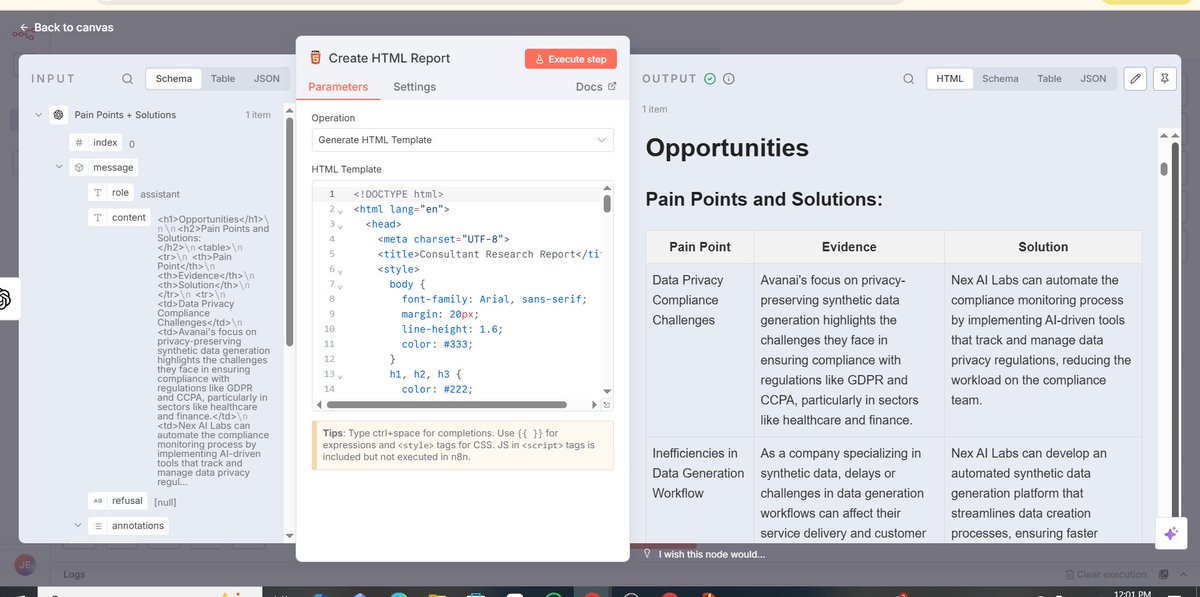
Task: Click the OpenAI icon beside Pain Points + Solutions
Action: tap(59, 115)
